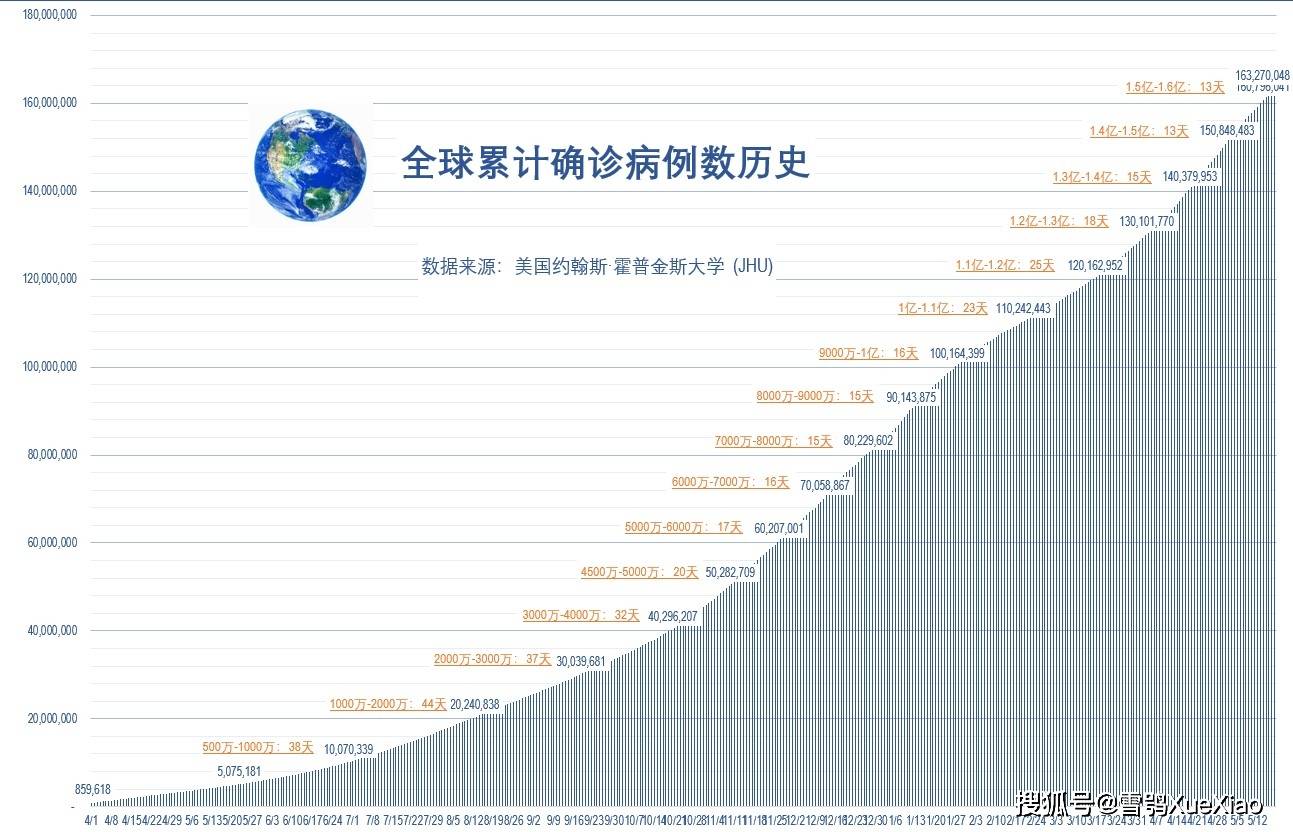Select the data label 120,162,952
The width and height of the screenshot is (1293, 832).
(x=1095, y=266)
